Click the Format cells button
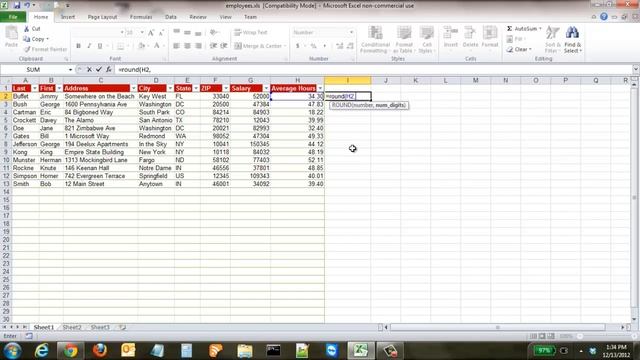 tap(490, 37)
